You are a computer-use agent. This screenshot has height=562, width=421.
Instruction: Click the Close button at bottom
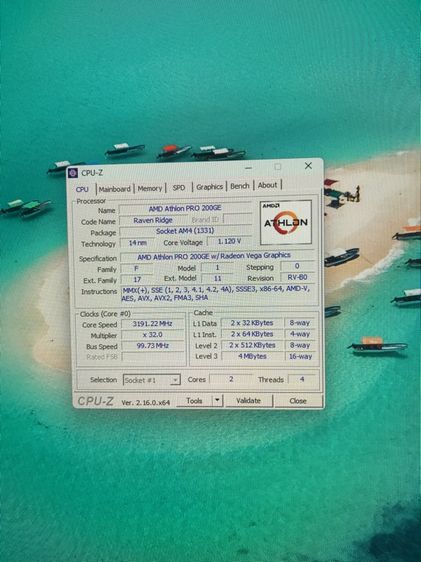[298, 401]
